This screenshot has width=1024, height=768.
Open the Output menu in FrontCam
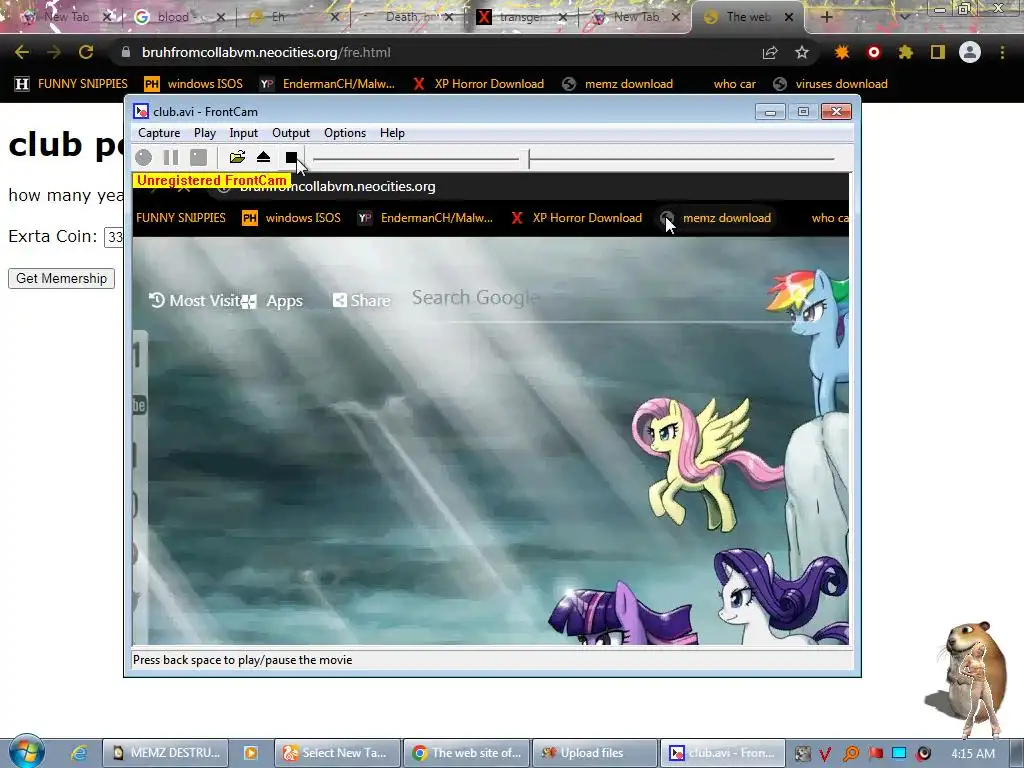pos(291,133)
